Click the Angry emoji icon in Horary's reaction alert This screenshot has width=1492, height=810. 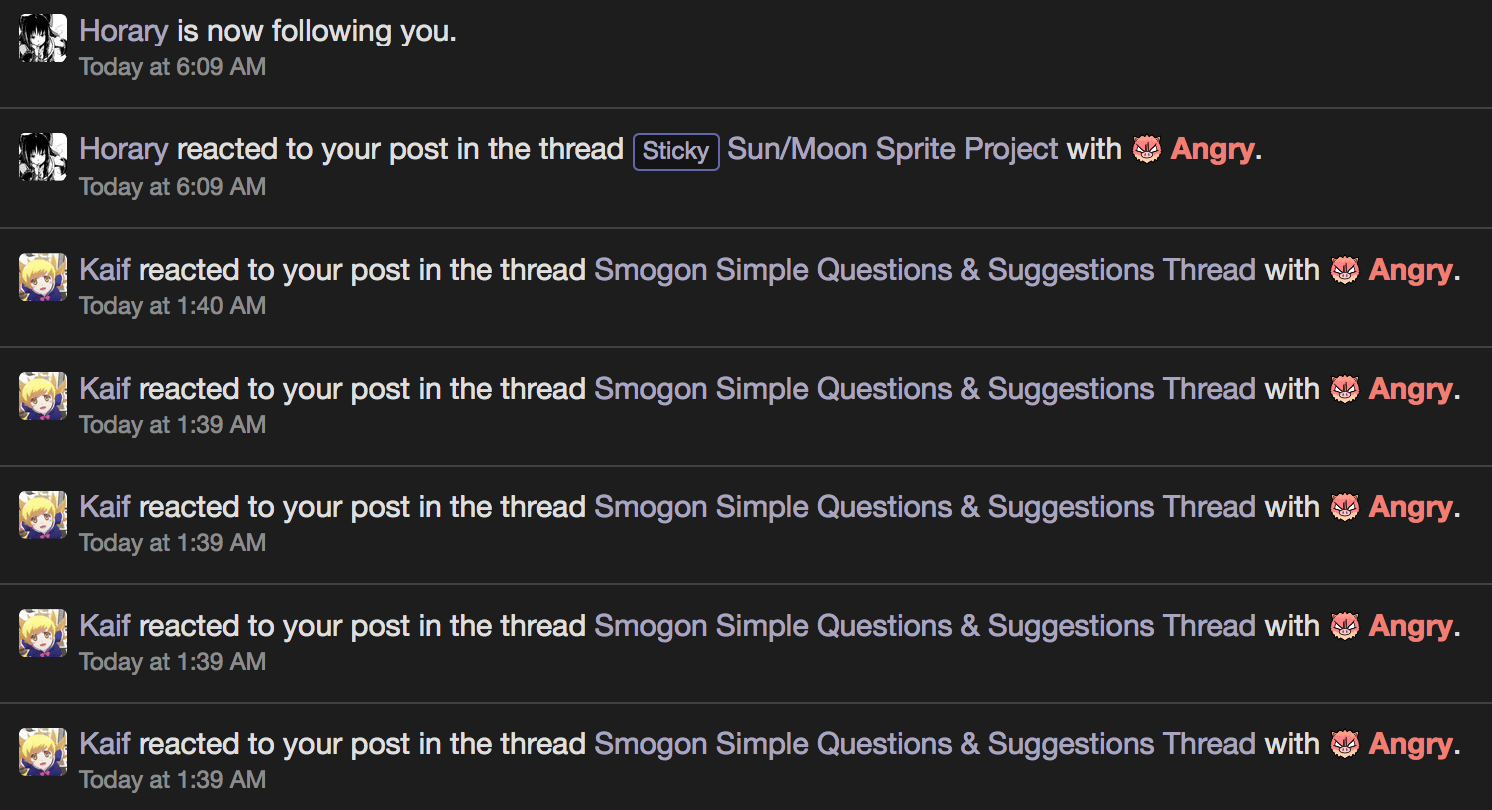click(x=1147, y=150)
